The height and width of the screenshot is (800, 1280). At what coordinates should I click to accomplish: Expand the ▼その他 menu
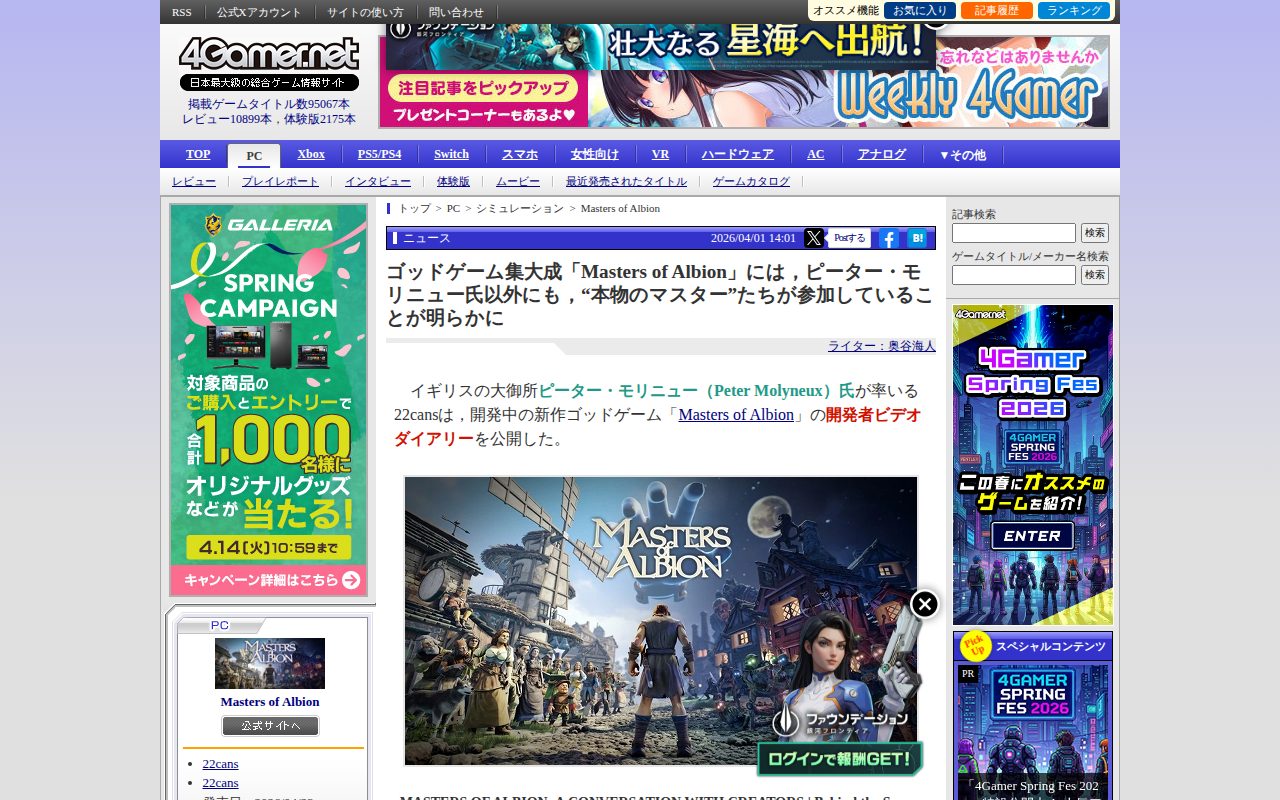point(962,155)
